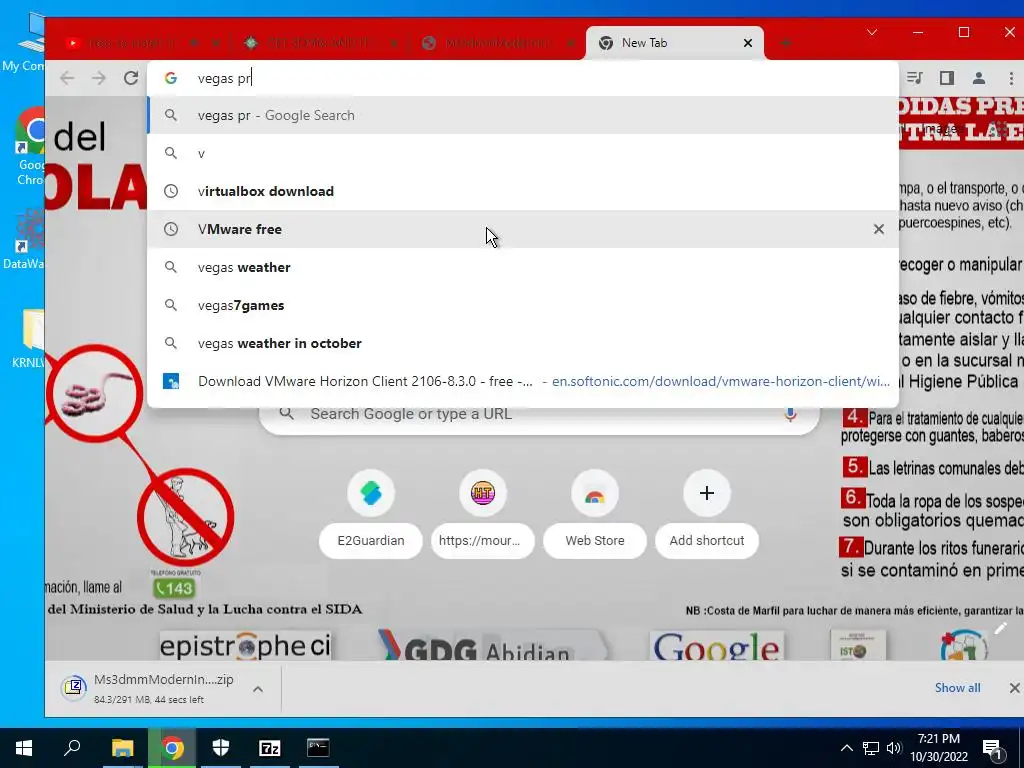This screenshot has width=1024, height=768.
Task: Select the Google Chrome desktop shortcut
Action: coord(31,148)
